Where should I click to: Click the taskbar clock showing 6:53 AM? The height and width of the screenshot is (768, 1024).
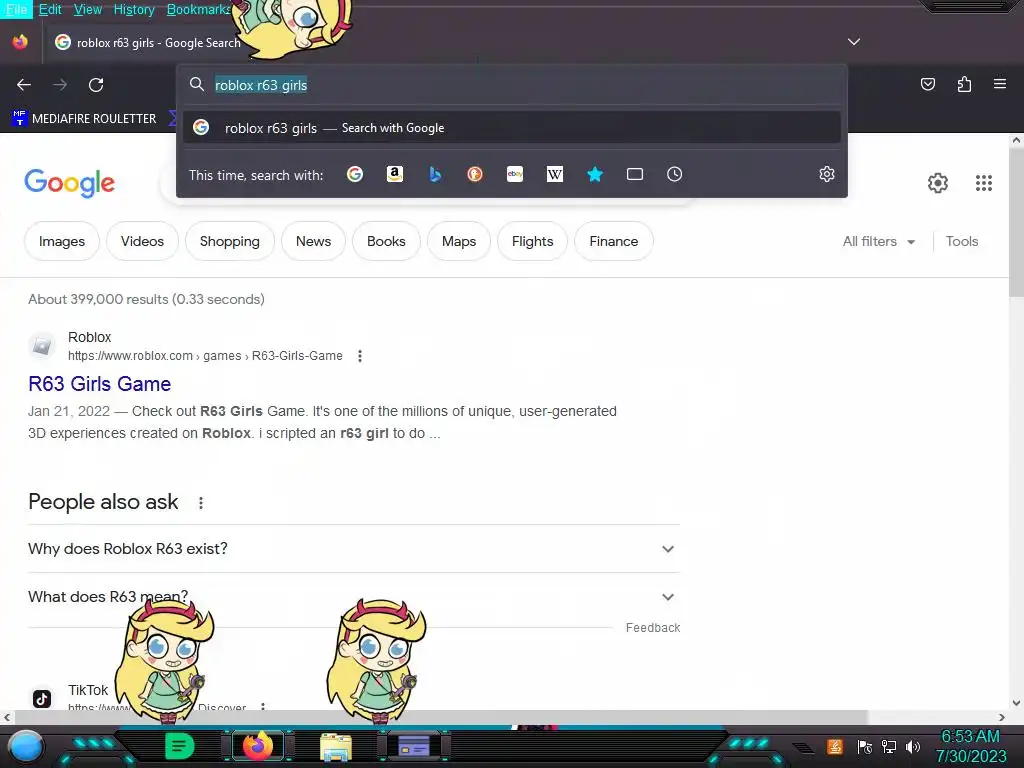point(971,746)
